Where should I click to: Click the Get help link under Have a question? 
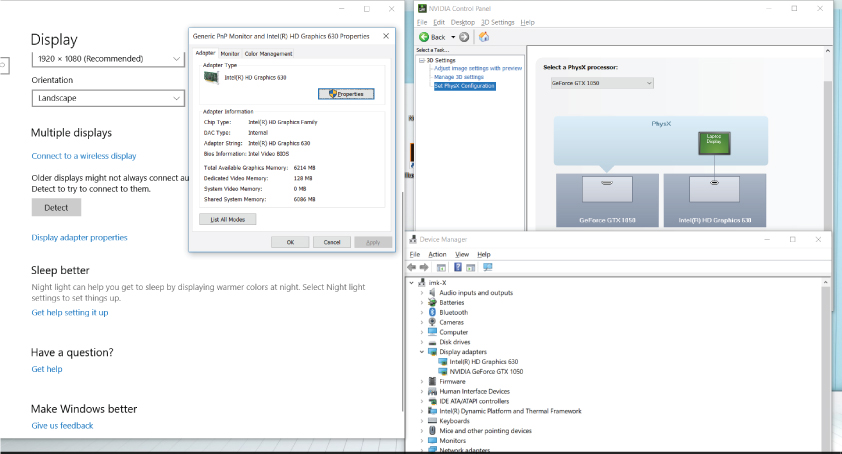click(x=47, y=369)
